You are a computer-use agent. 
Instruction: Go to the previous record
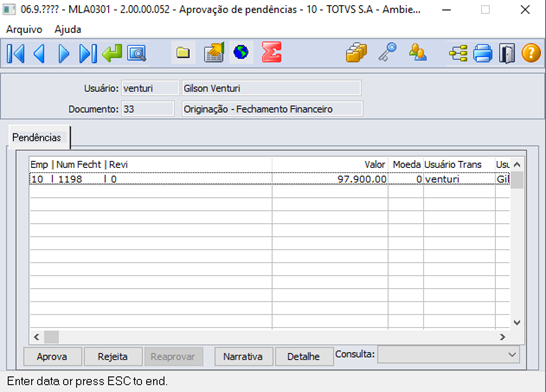point(39,53)
